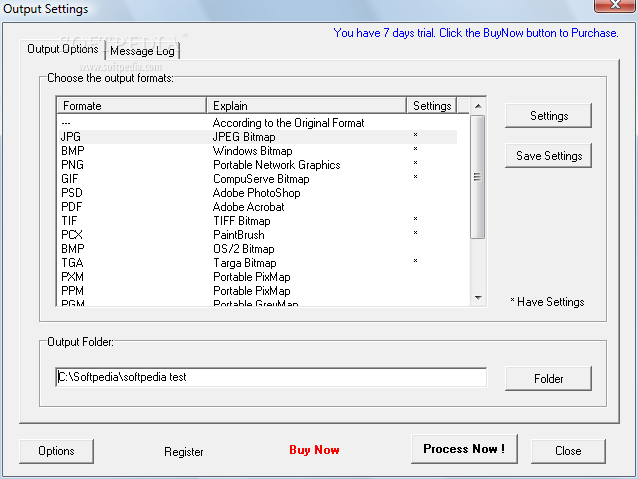Select the PCX PaintBrush row
The height and width of the screenshot is (479, 638).
point(258,235)
